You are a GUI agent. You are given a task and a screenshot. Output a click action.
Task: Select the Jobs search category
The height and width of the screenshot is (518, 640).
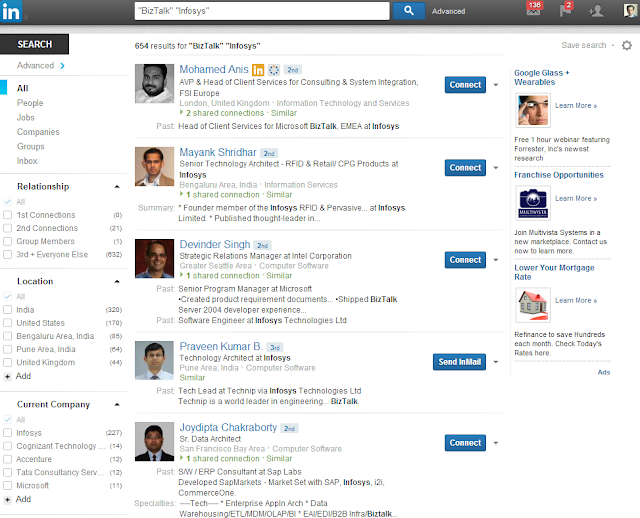point(25,118)
